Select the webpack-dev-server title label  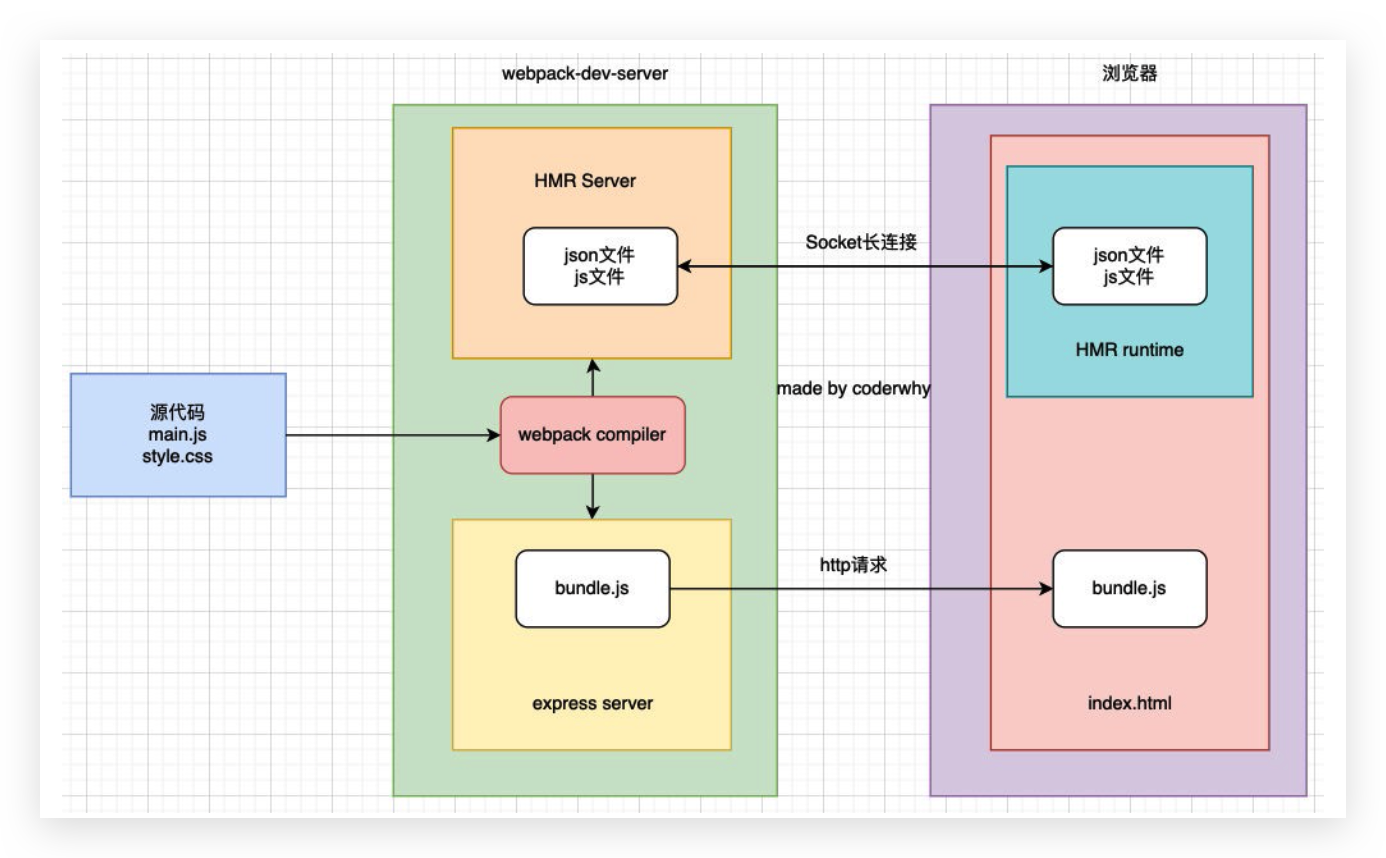coord(585,73)
